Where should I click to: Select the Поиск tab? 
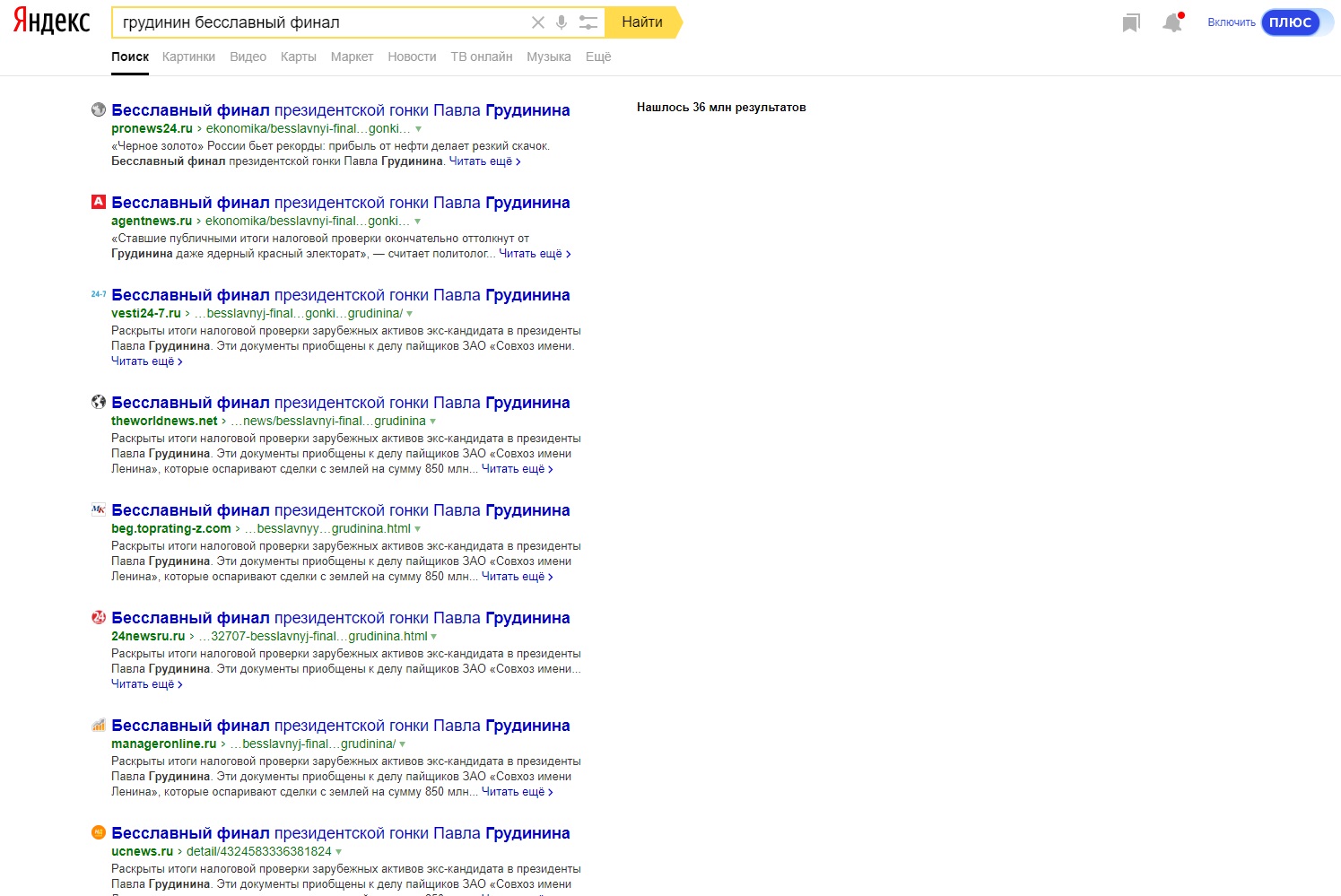point(130,57)
